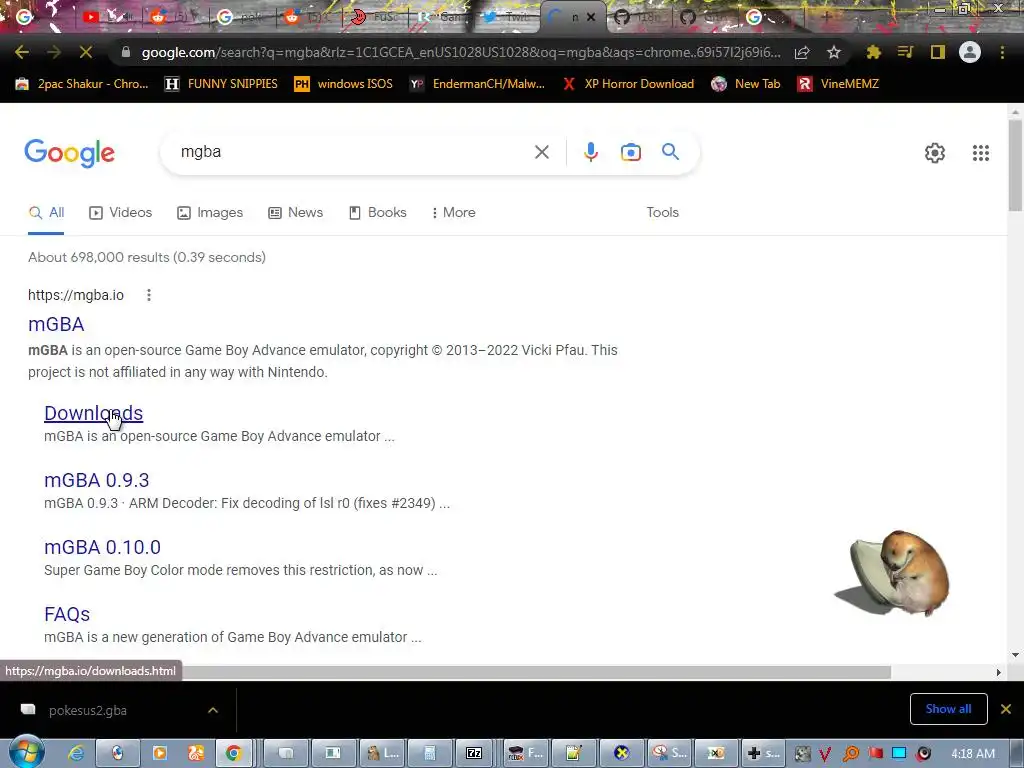Open the mGBA main result link

pyautogui.click(x=56, y=325)
